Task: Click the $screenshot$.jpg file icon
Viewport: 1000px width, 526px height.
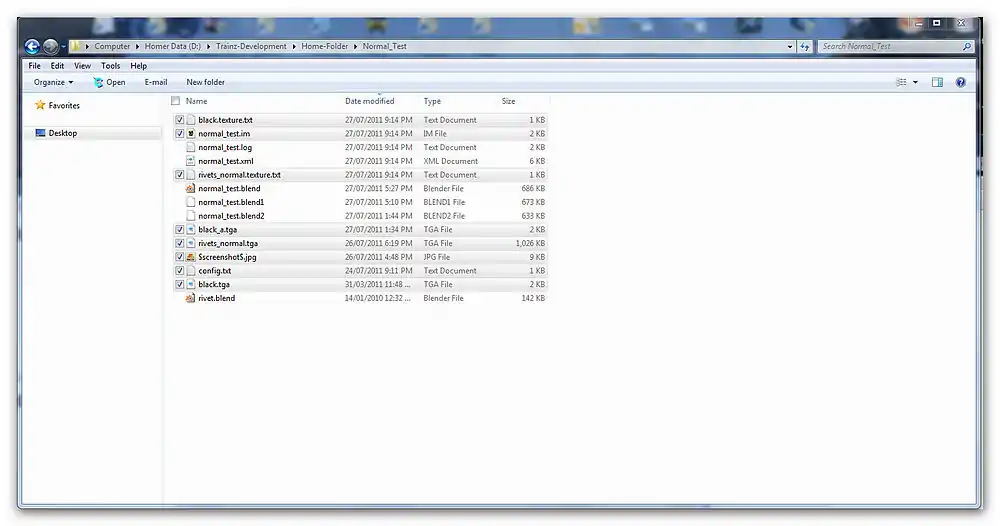Action: (190, 257)
